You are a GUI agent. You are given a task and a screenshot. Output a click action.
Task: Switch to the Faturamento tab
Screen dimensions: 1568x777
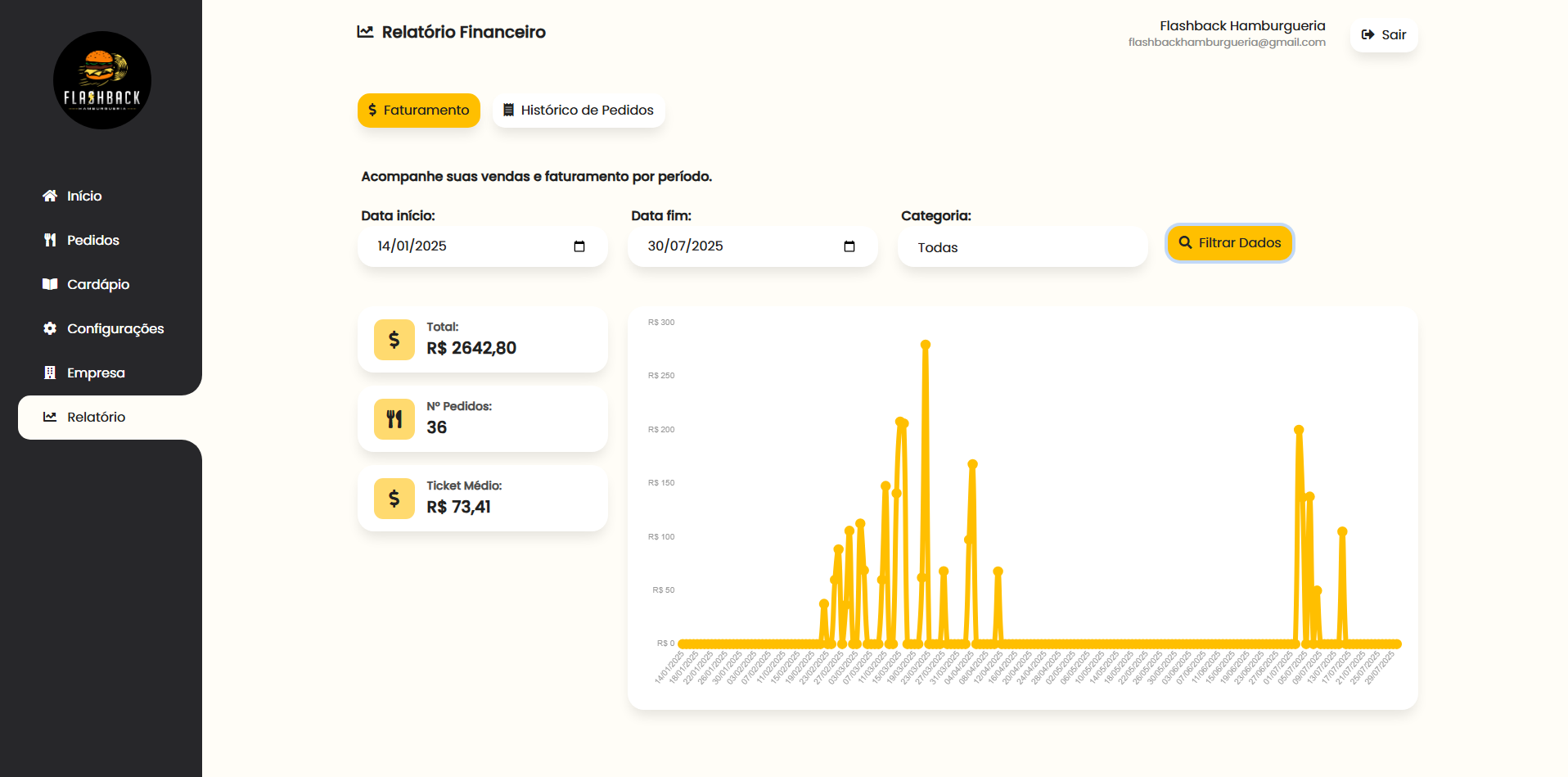(x=418, y=111)
